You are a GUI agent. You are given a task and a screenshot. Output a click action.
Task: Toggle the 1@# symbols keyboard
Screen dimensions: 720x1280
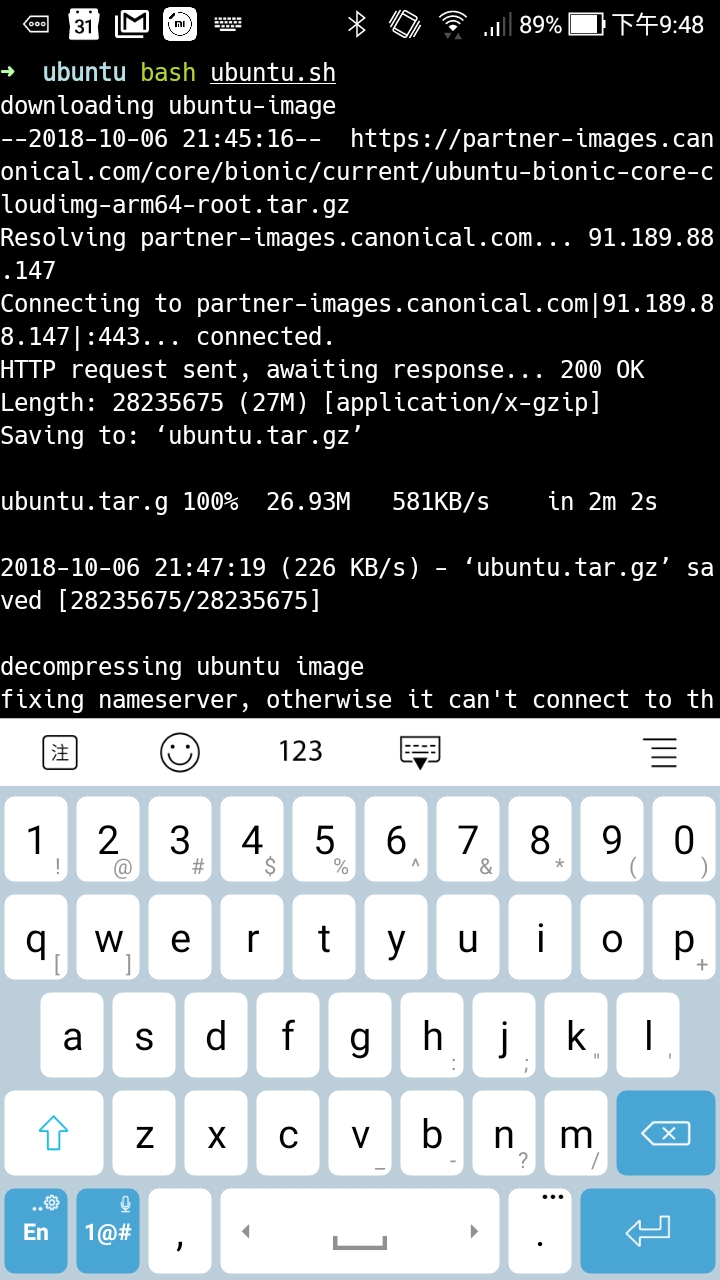108,1231
